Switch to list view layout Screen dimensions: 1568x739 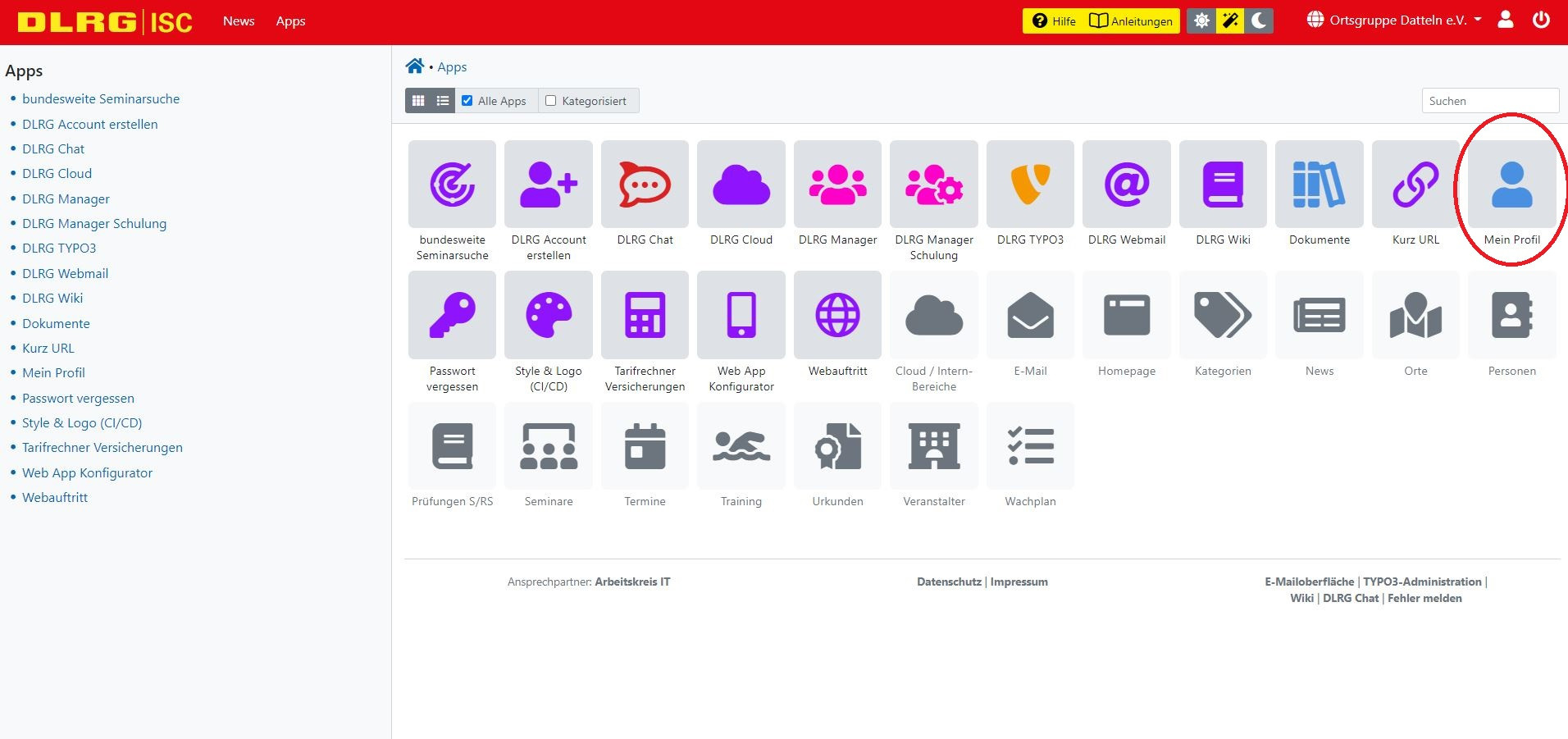point(443,101)
